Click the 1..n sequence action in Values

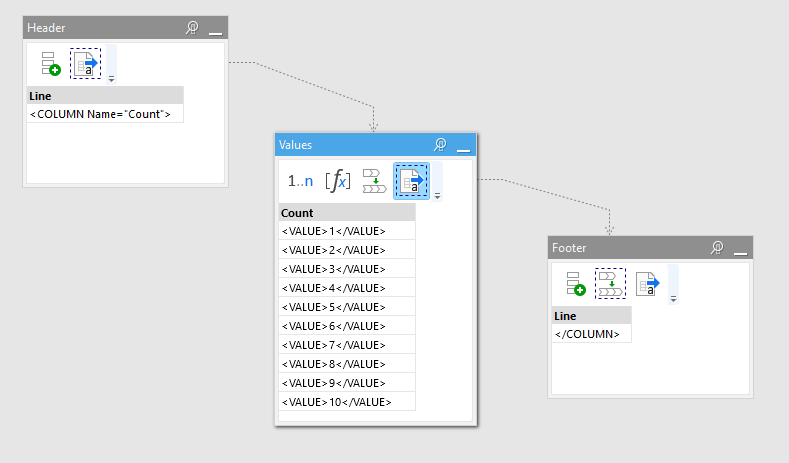coord(300,181)
